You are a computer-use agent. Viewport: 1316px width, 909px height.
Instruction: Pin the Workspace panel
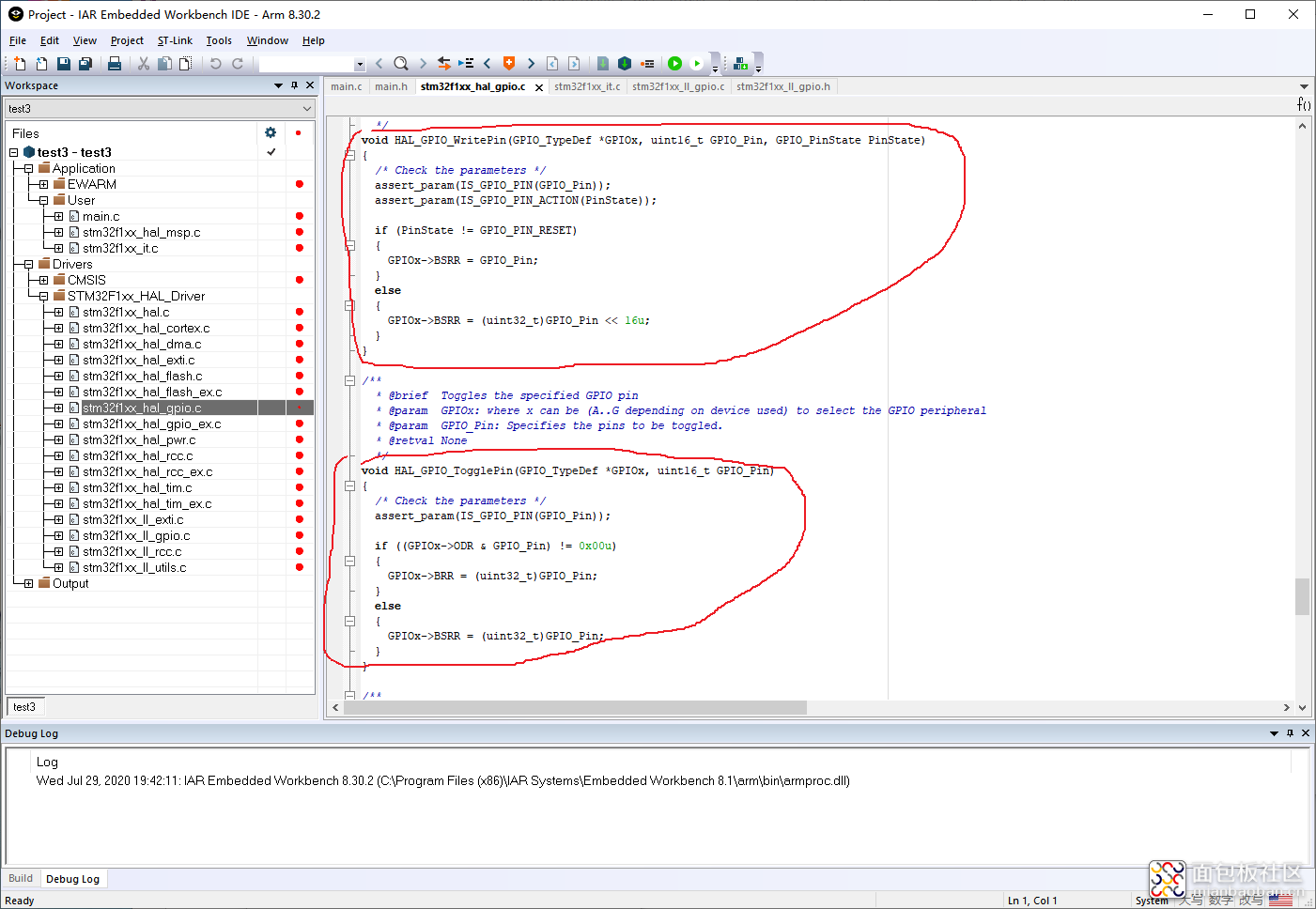294,85
